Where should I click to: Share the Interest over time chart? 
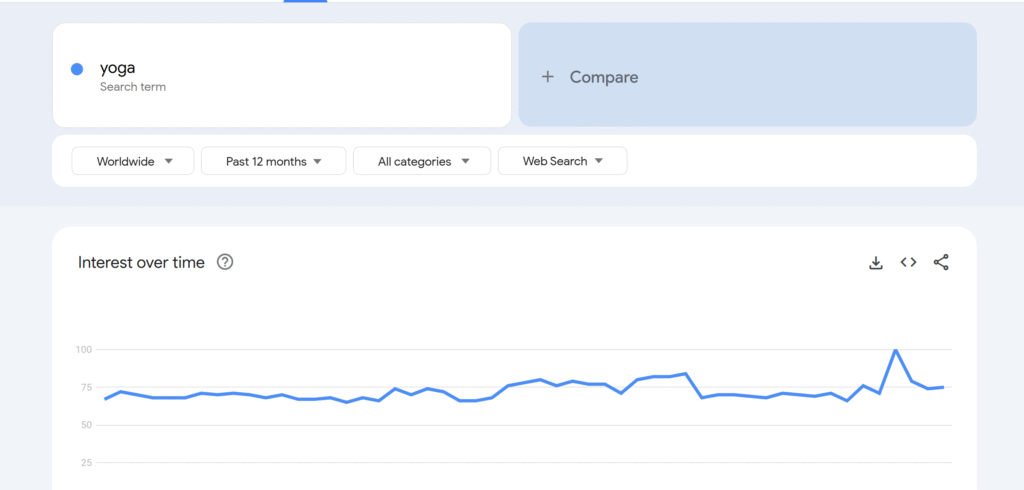pyautogui.click(x=941, y=262)
